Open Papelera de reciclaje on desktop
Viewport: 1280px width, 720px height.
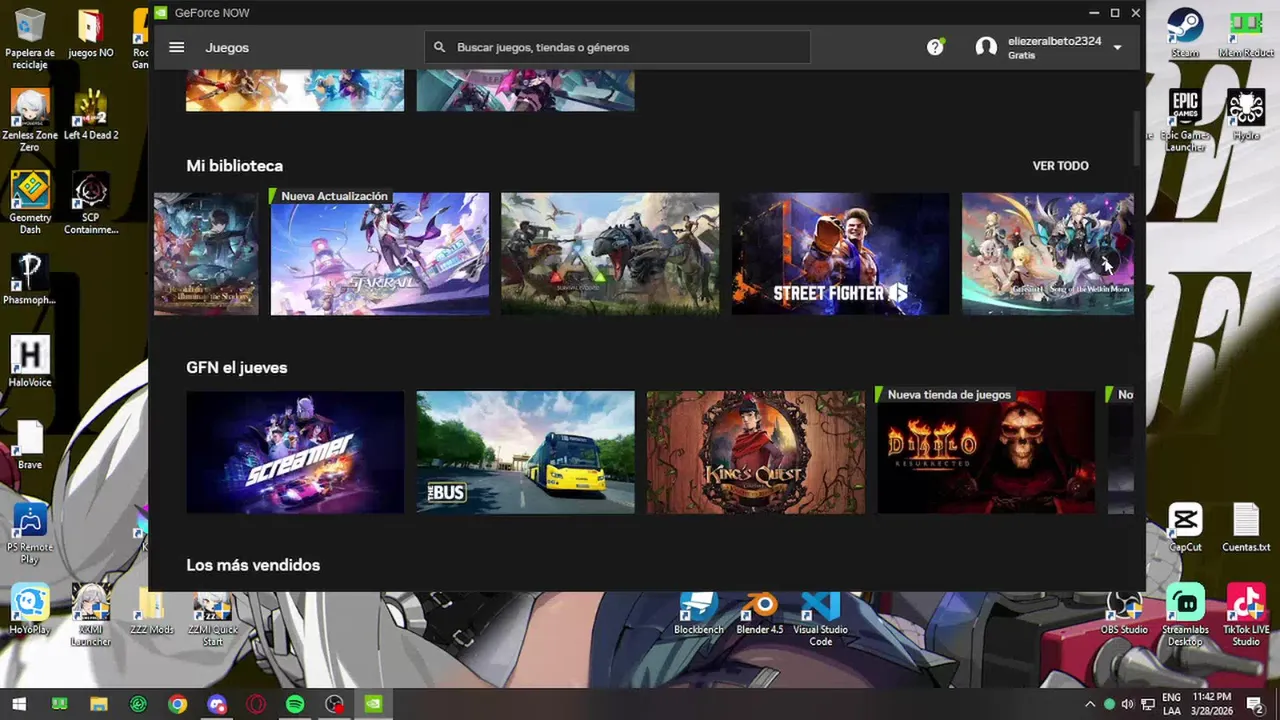click(x=30, y=39)
